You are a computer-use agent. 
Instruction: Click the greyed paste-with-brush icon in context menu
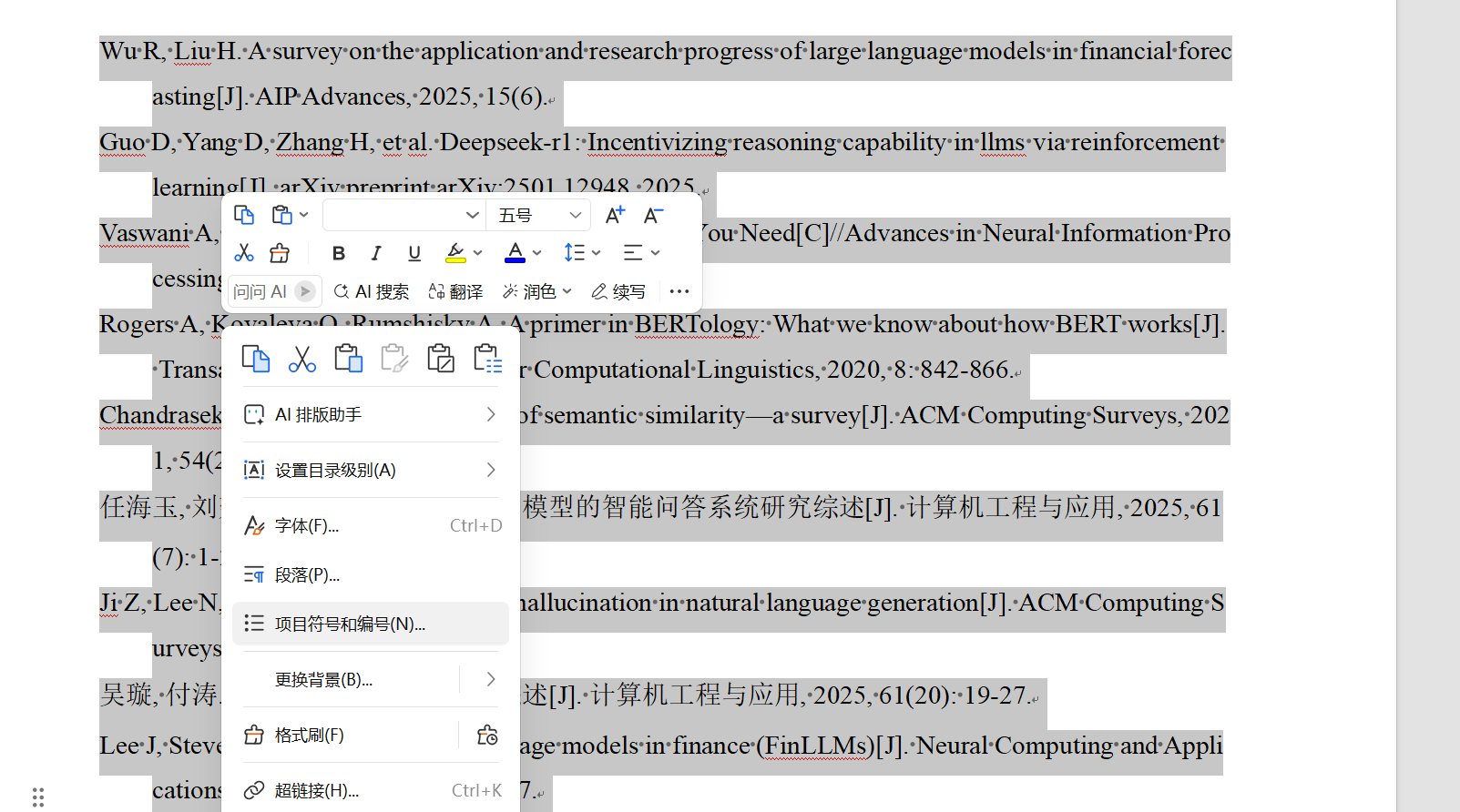(x=394, y=359)
